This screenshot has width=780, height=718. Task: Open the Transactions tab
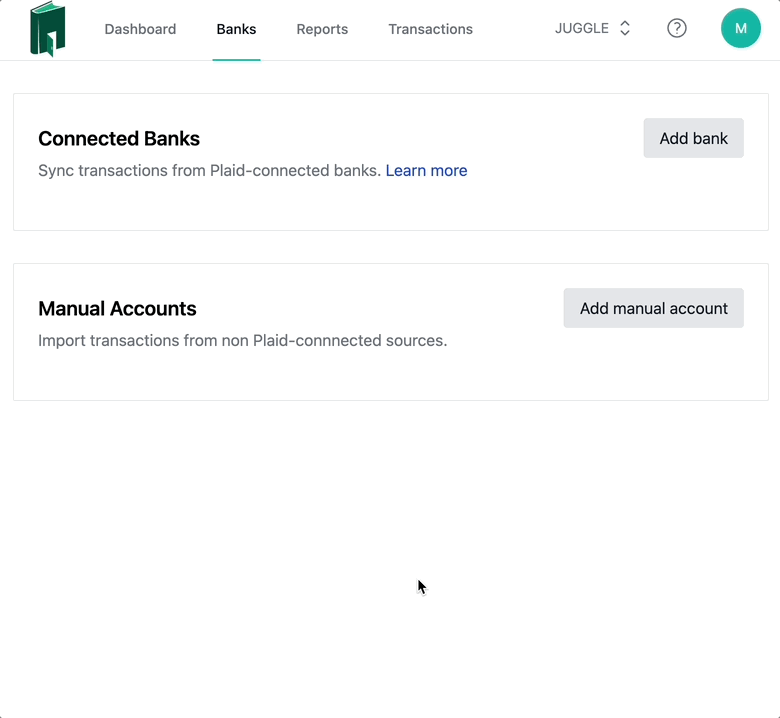[x=430, y=29]
